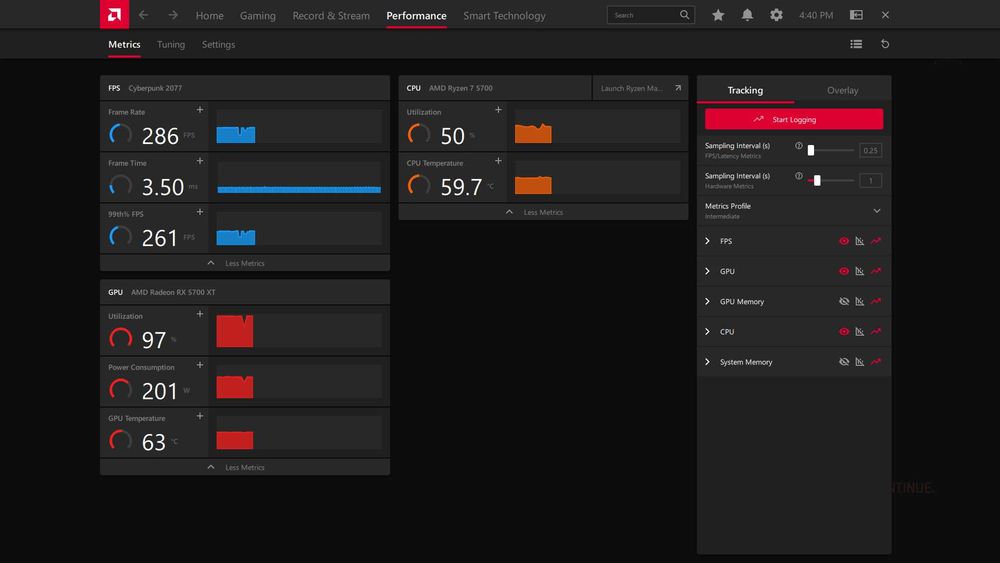Expand the GPU Memory tracking row
Image resolution: width=1000 pixels, height=563 pixels.
click(707, 302)
